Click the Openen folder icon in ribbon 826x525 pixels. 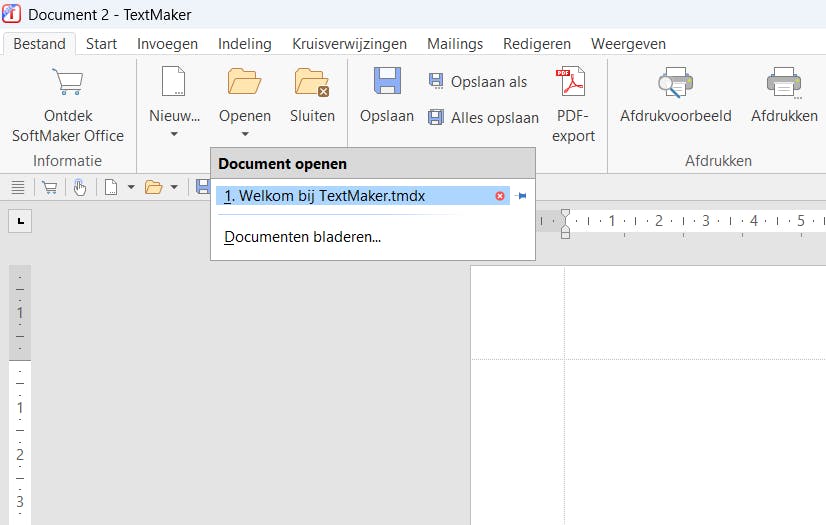tap(244, 82)
